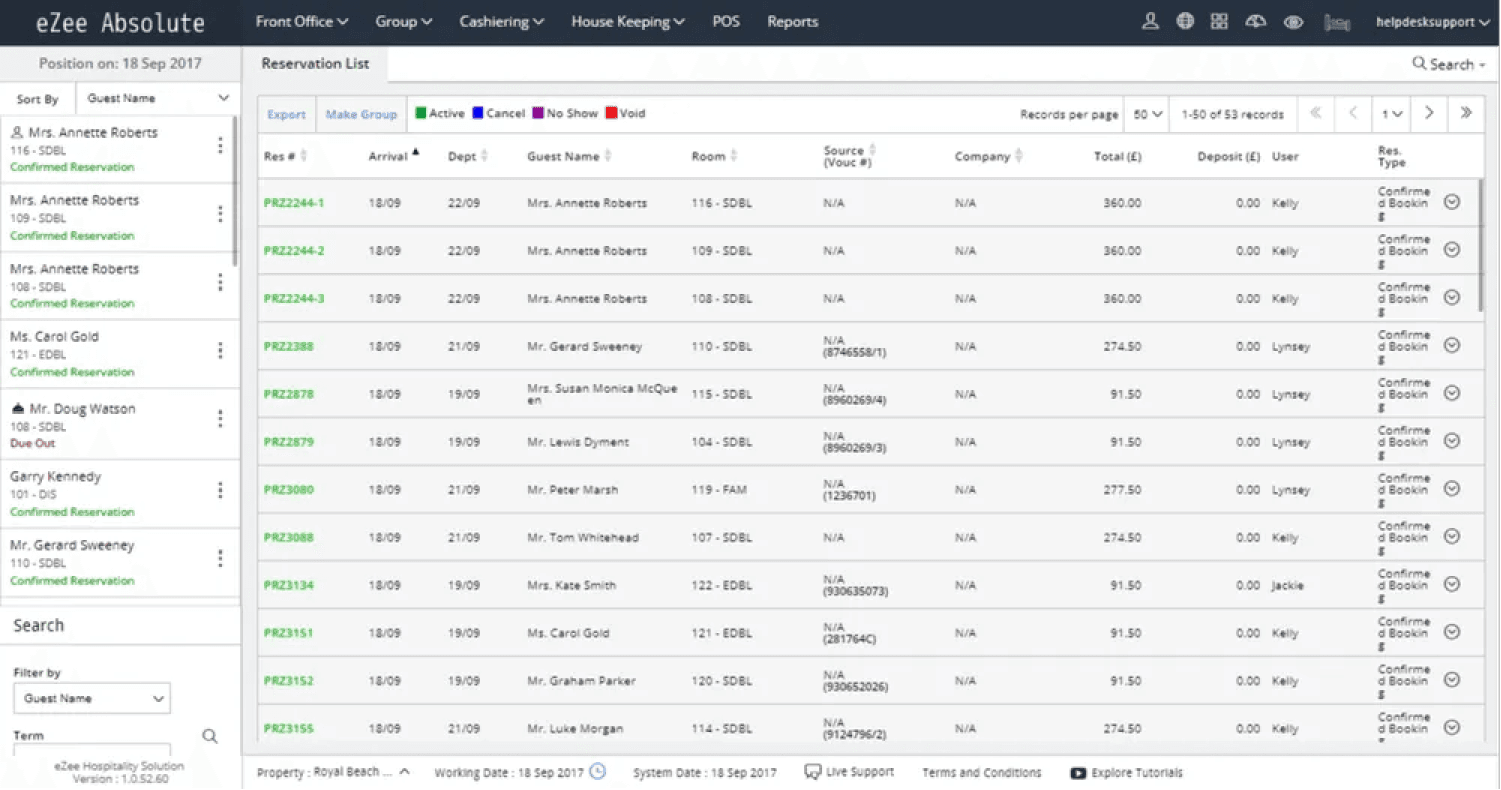Jump to the last page of records
Image resolution: width=1501 pixels, height=790 pixels.
coord(1466,114)
